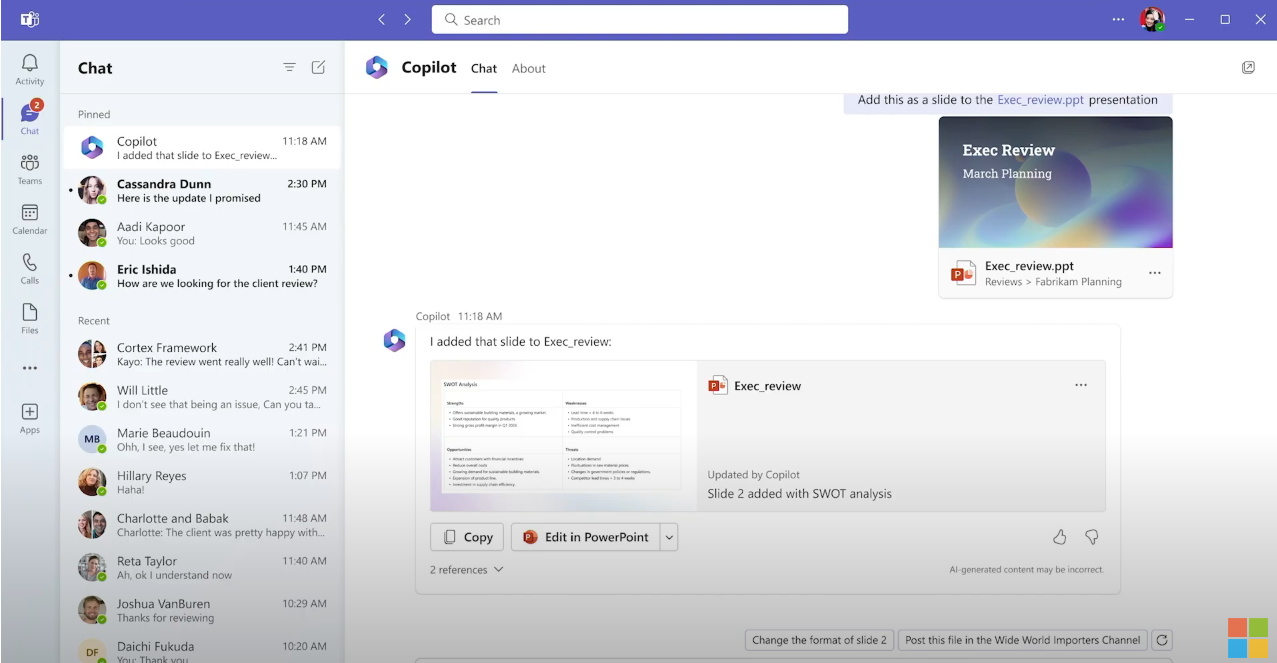The height and width of the screenshot is (663, 1277).
Task: Click the PowerPoint icon beside Exec_review.ppt
Action: click(x=963, y=273)
